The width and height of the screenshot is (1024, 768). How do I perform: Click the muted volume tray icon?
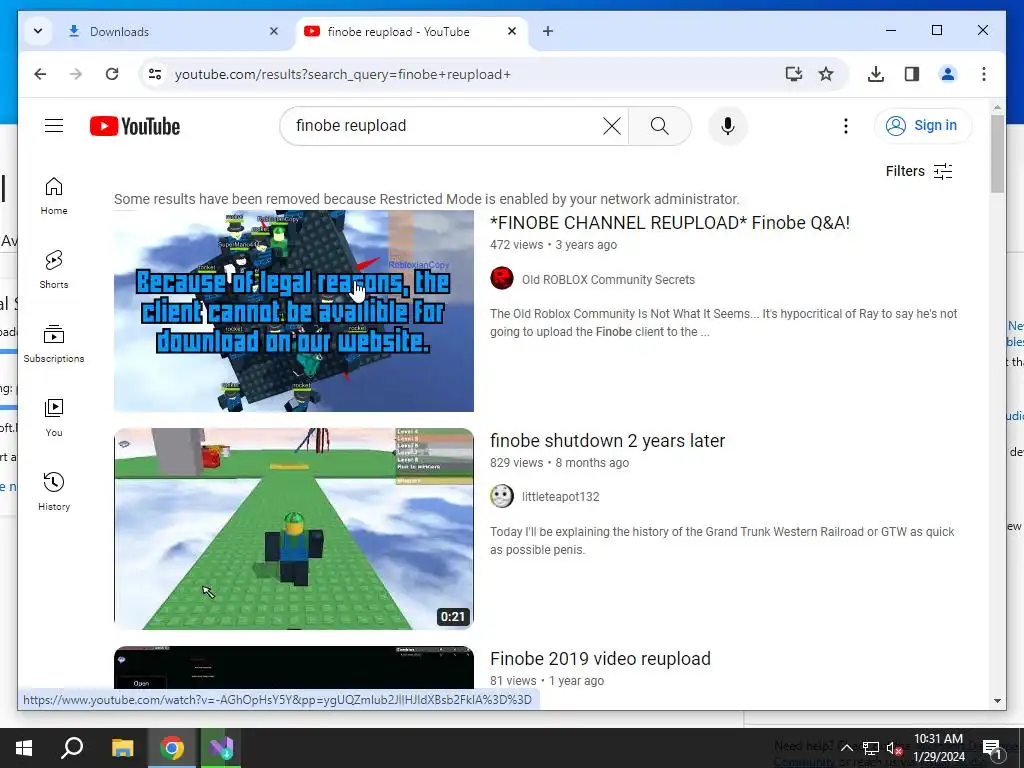click(x=894, y=748)
